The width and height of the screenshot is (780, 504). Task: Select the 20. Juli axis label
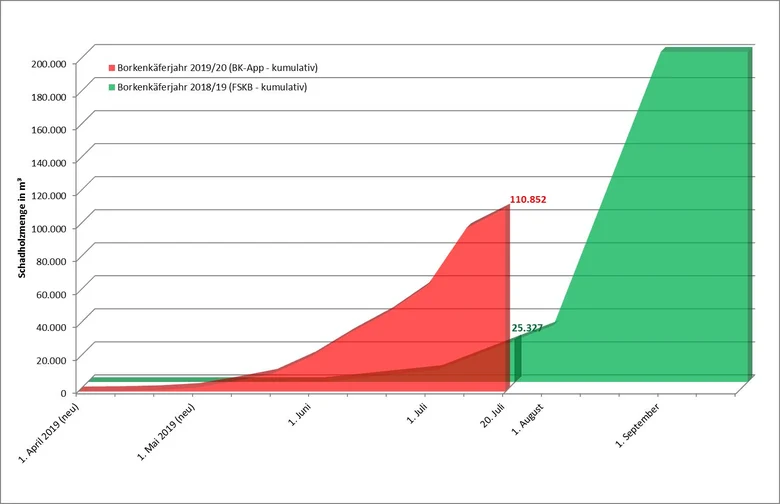coord(492,415)
